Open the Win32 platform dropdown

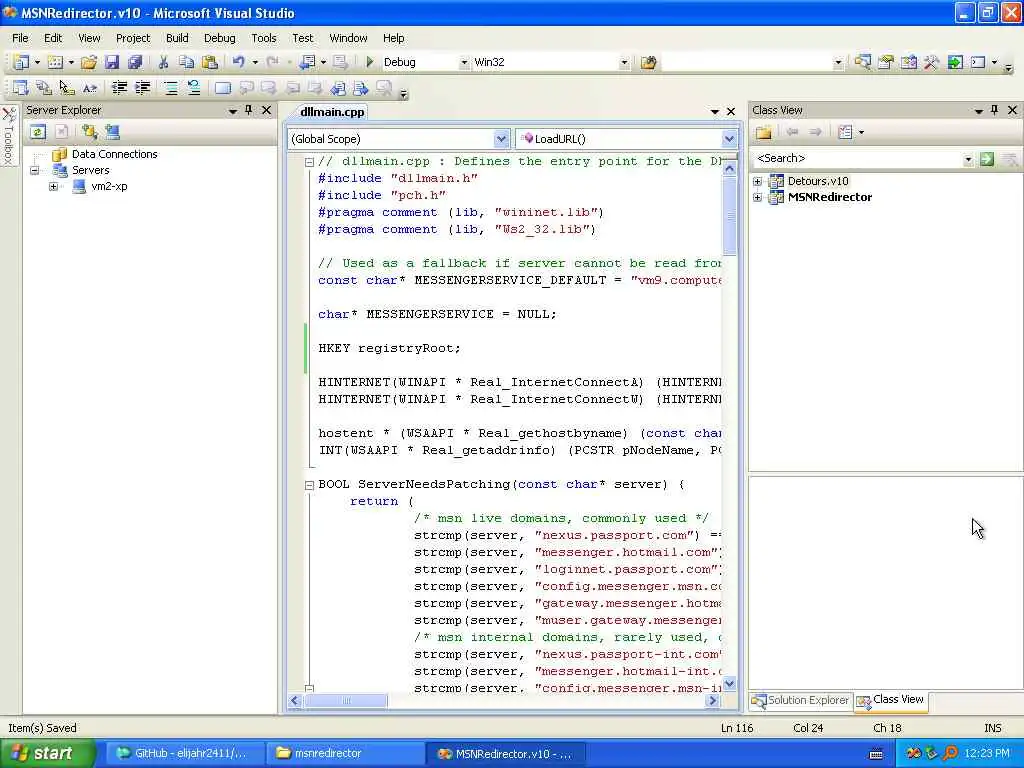[624, 63]
